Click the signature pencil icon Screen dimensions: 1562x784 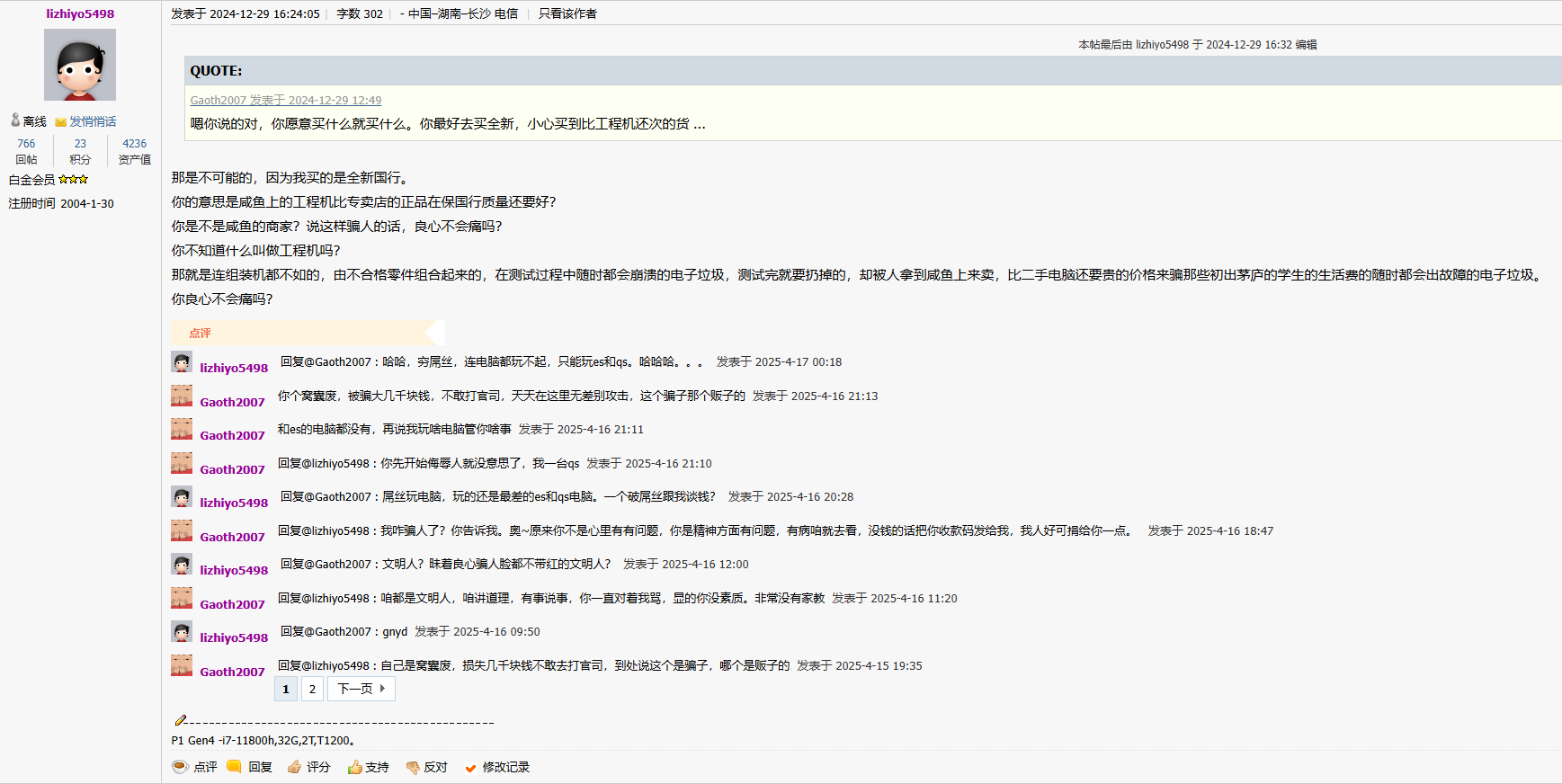pos(180,720)
